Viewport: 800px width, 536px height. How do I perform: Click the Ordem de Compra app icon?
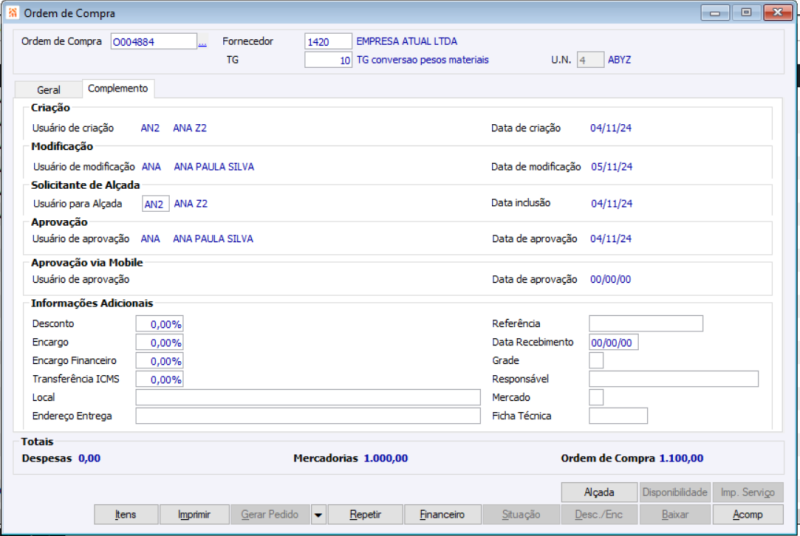[13, 13]
